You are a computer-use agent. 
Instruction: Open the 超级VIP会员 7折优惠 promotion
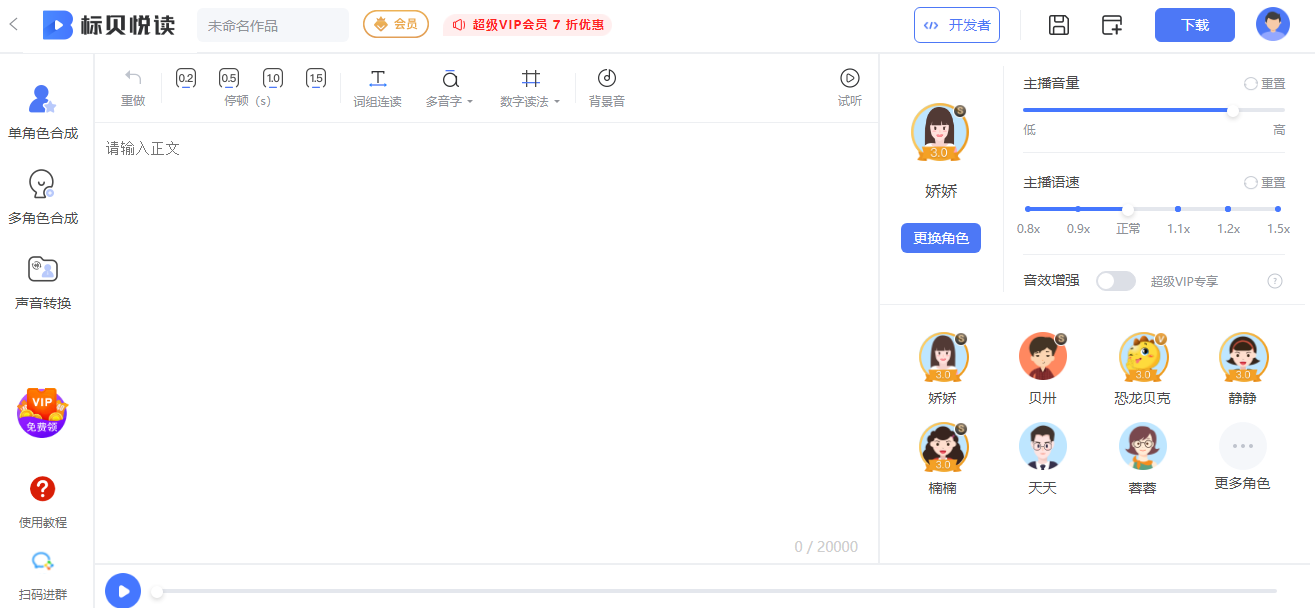click(x=527, y=25)
